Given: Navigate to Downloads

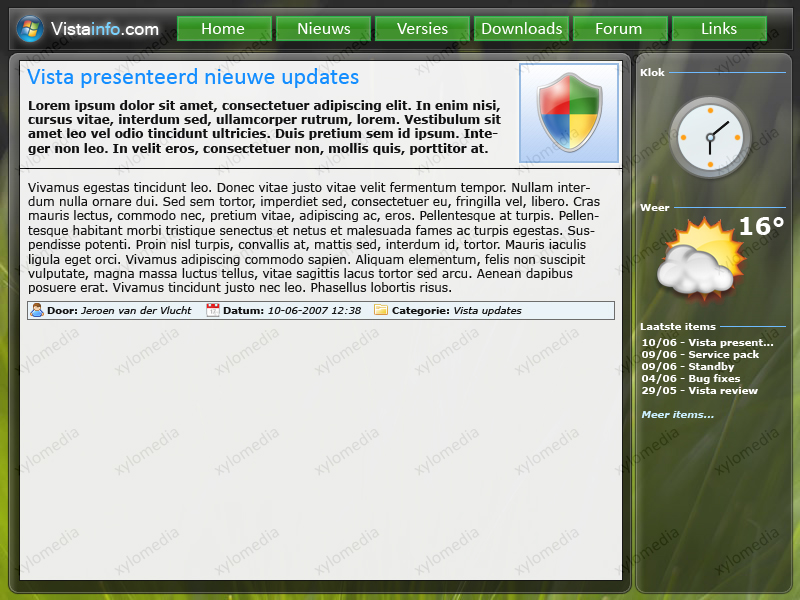Looking at the screenshot, I should (521, 29).
